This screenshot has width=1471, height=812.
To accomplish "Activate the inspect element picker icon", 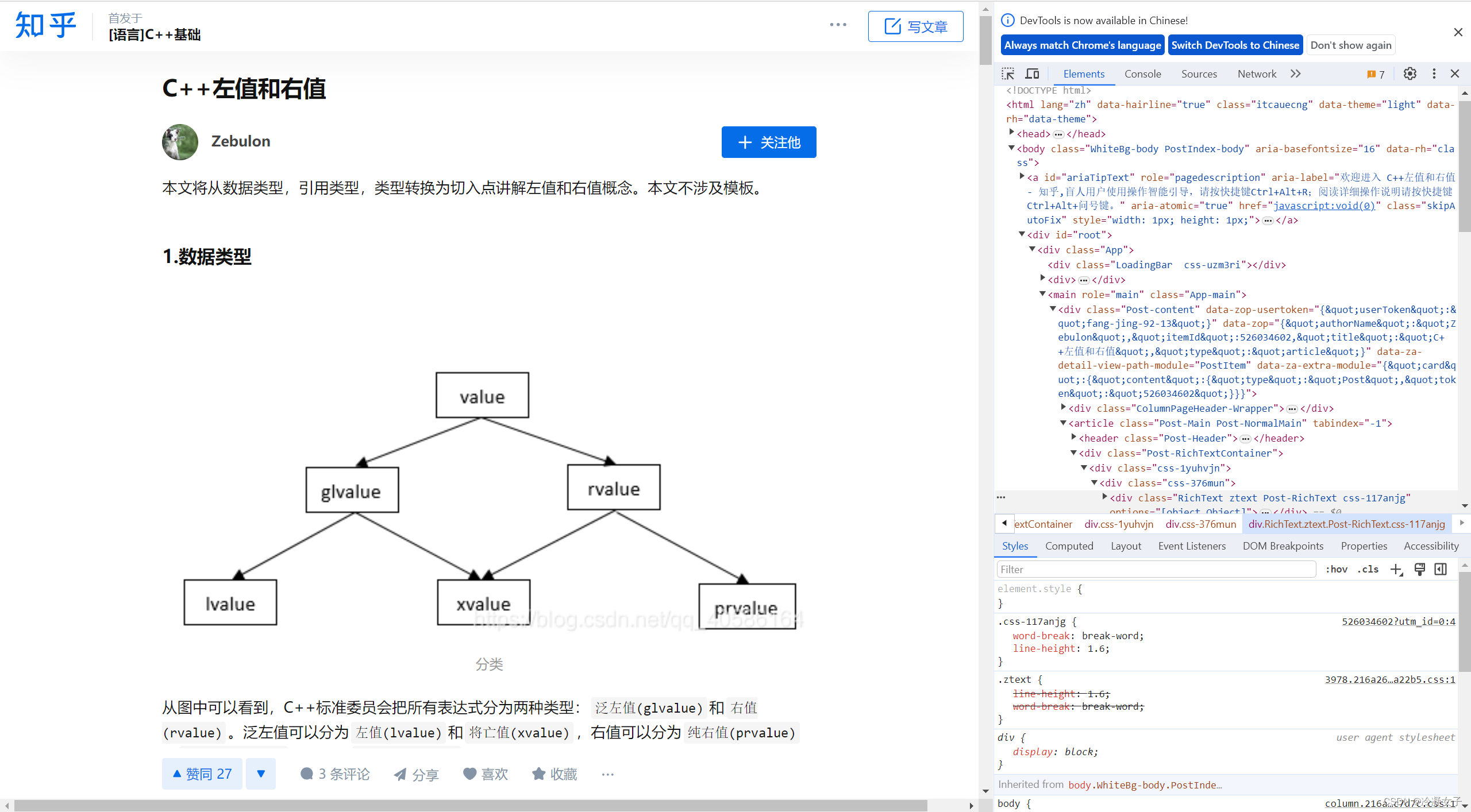I will click(x=1008, y=74).
